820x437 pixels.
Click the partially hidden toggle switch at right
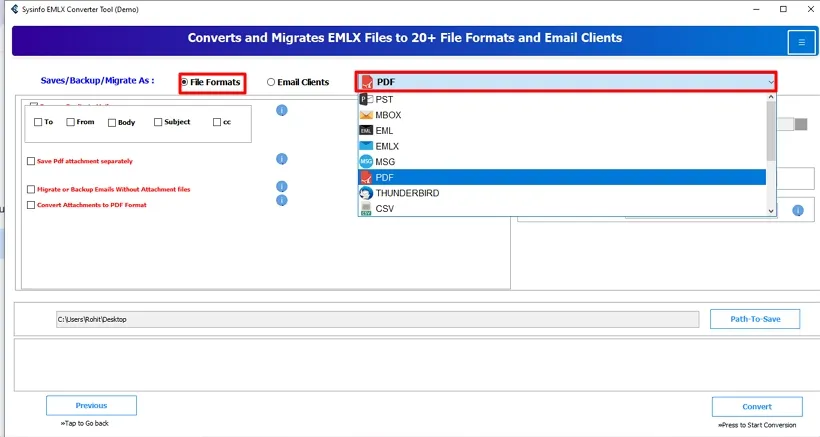(792, 124)
